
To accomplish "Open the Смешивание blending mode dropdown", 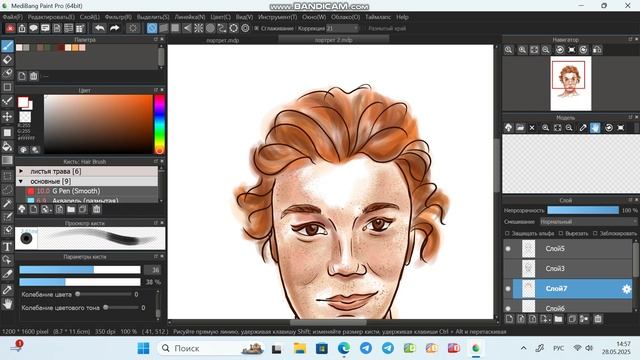I will [x=588, y=222].
